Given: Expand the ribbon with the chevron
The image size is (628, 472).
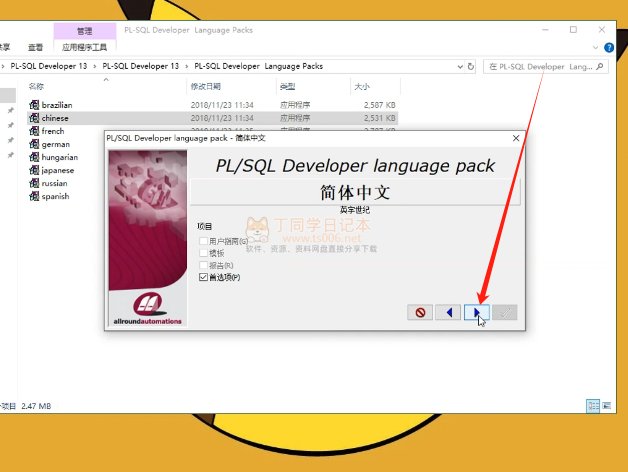Looking at the screenshot, I should [x=595, y=48].
